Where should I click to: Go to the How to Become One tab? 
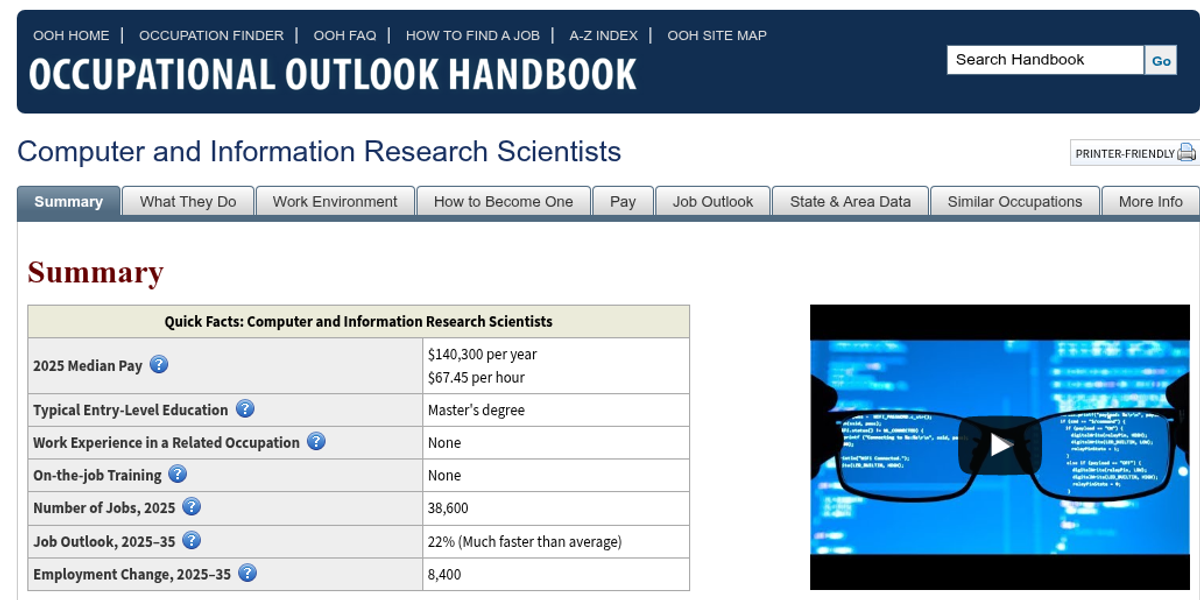[503, 201]
